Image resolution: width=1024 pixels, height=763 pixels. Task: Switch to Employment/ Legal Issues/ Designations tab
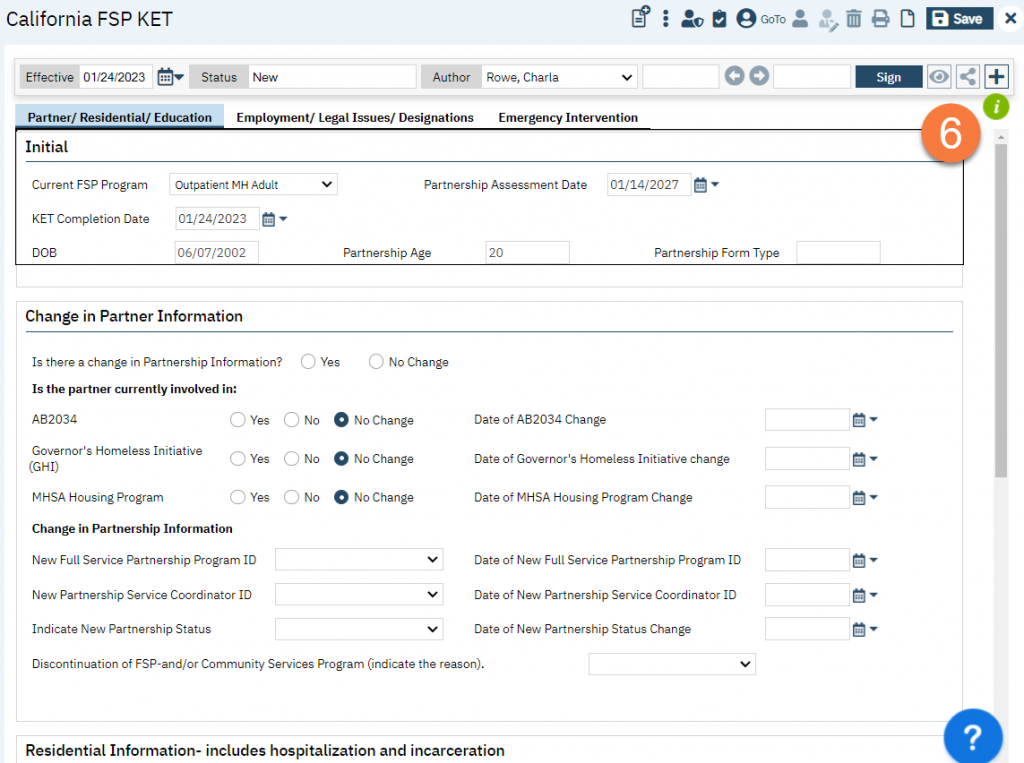pos(355,118)
